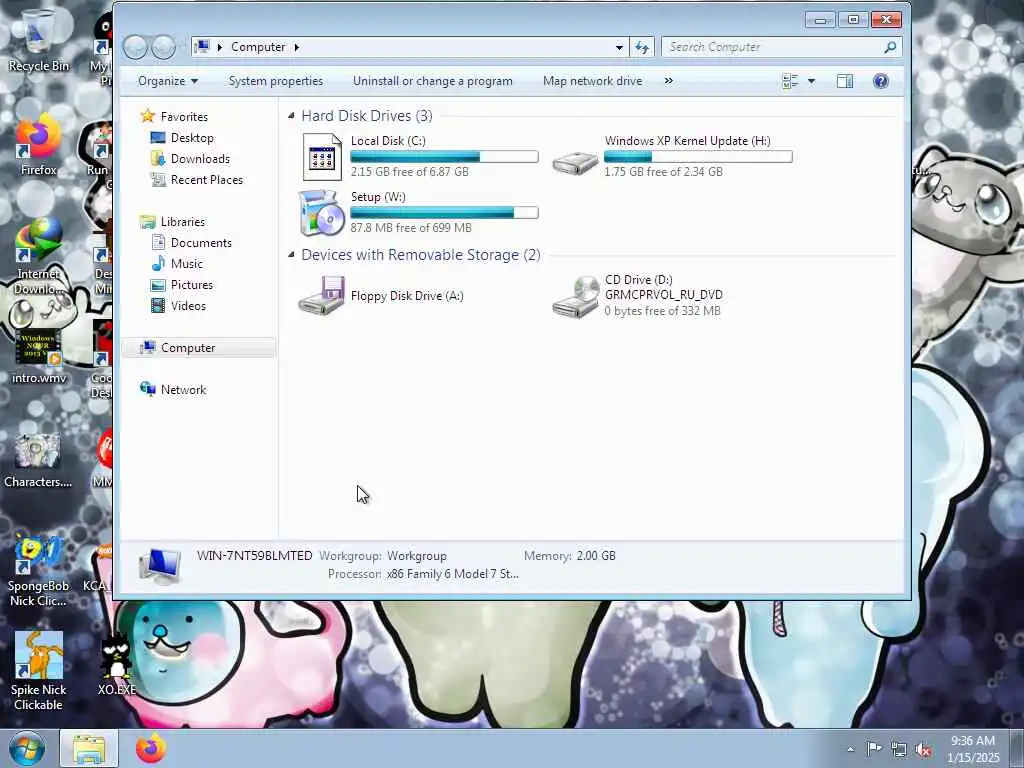Viewport: 1024px width, 768px height.
Task: Click the Refresh button beside the address bar
Action: pyautogui.click(x=642, y=47)
